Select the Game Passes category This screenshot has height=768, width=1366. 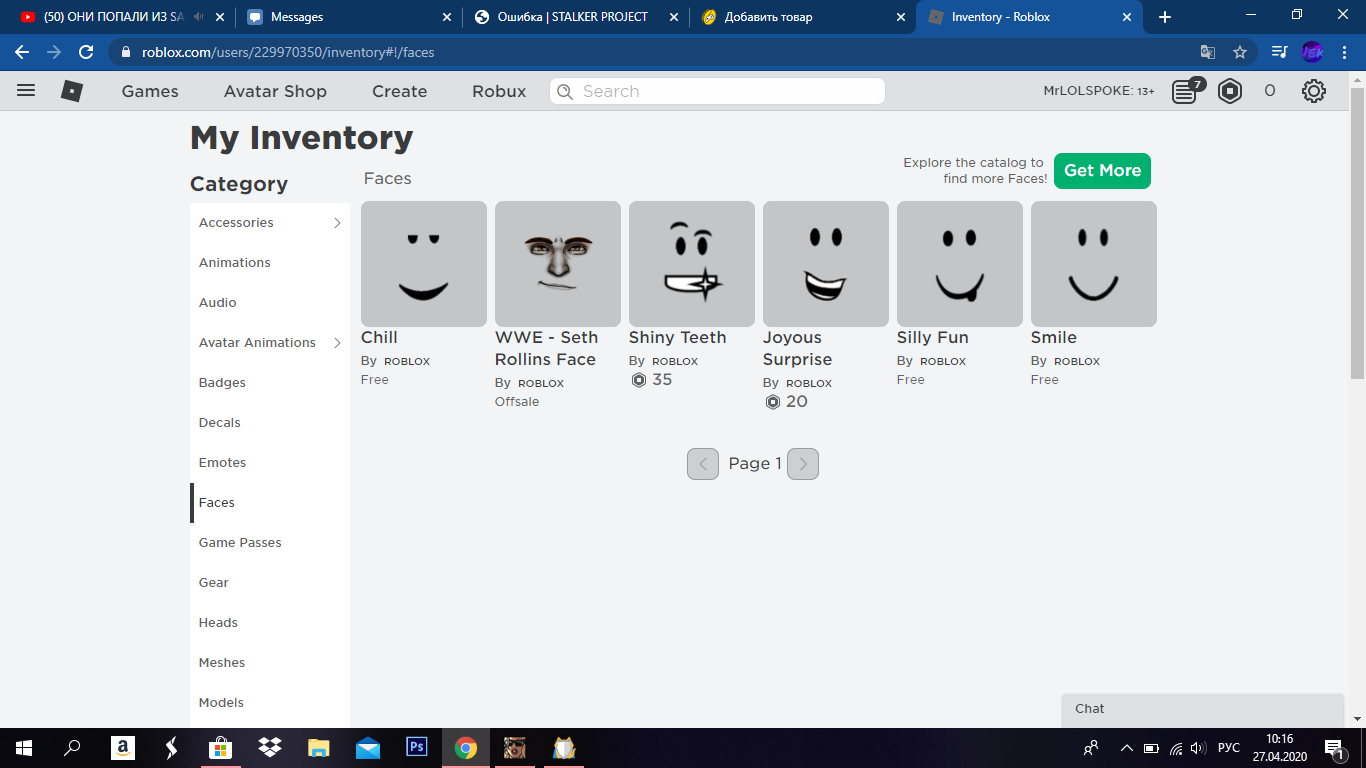[x=240, y=543]
